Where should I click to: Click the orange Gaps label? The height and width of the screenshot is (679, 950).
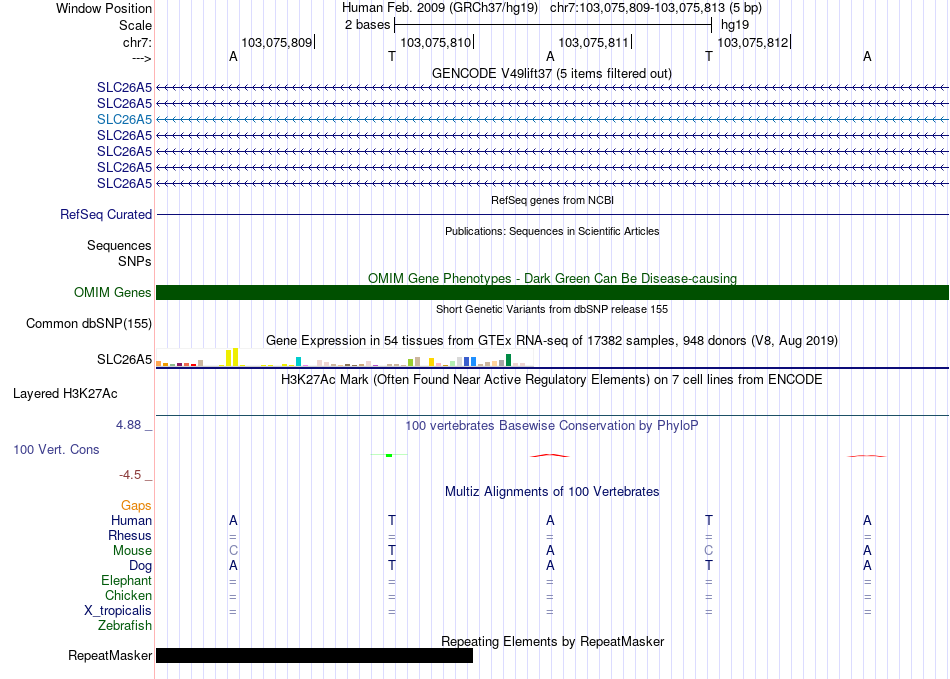tap(136, 505)
